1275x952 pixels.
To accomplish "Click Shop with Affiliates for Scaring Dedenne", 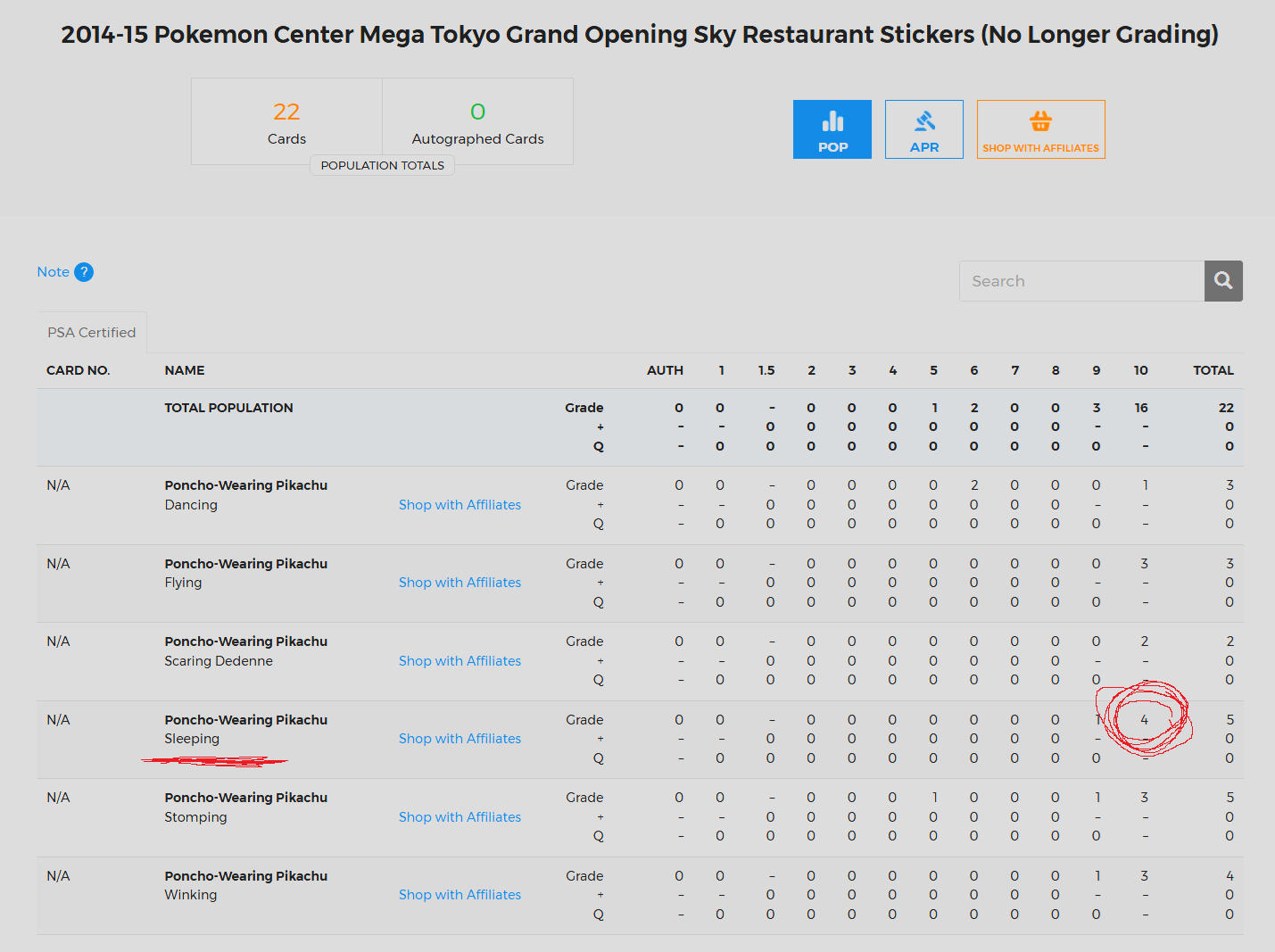I will click(x=459, y=661).
